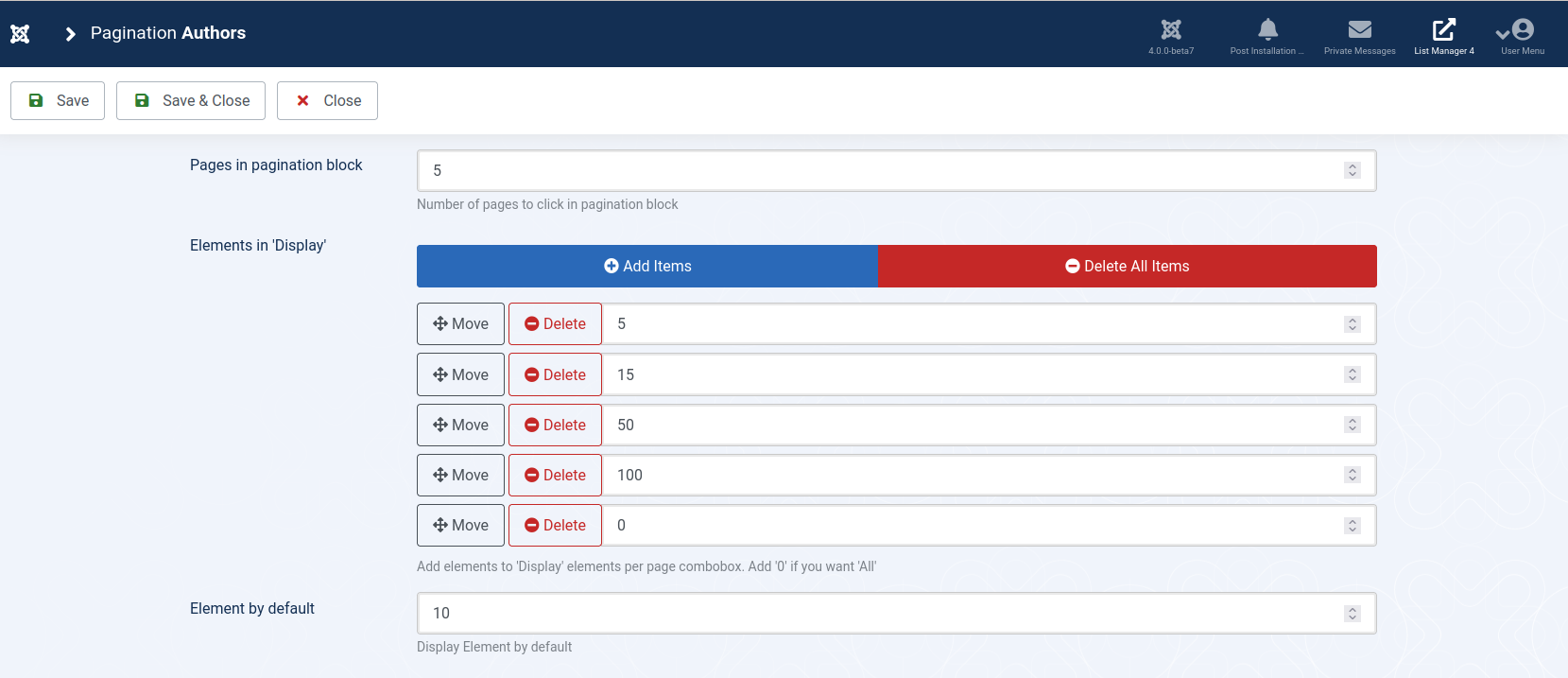Delete the display element with value 50
1568x678 pixels.
(x=555, y=425)
